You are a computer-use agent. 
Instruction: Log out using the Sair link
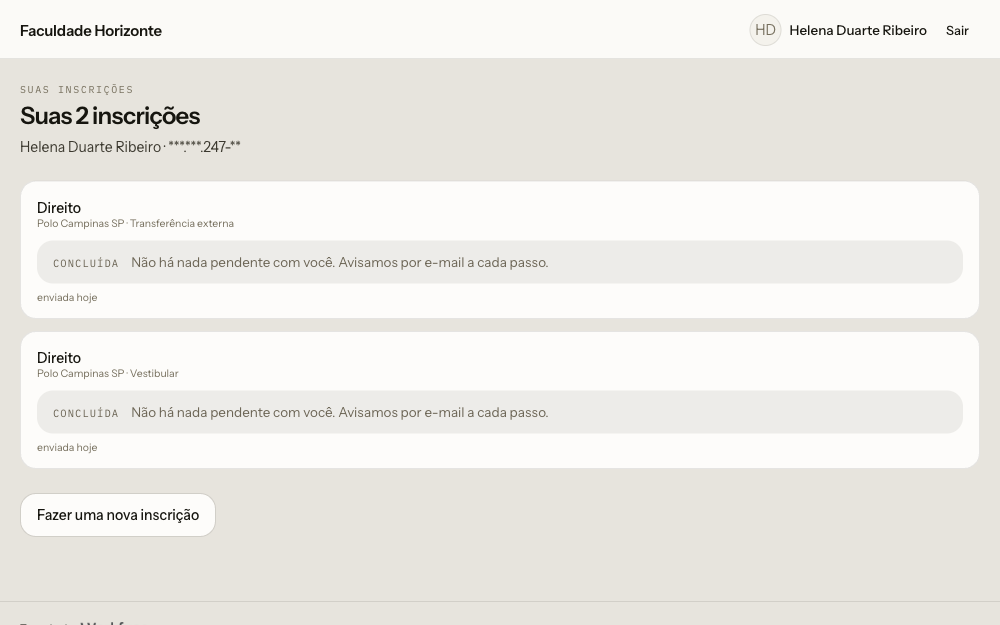(957, 31)
